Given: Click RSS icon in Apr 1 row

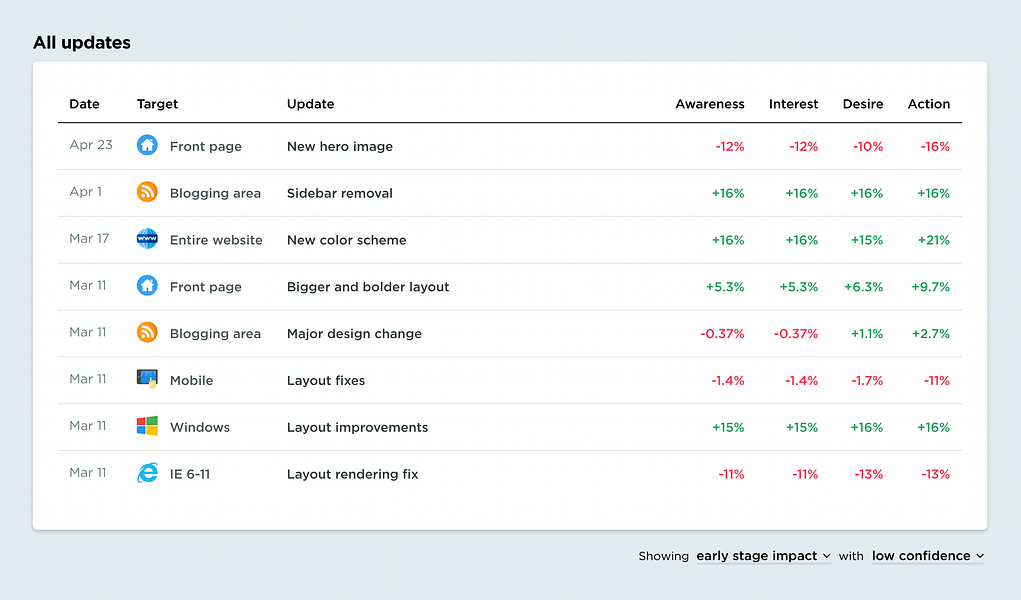Looking at the screenshot, I should click(147, 192).
